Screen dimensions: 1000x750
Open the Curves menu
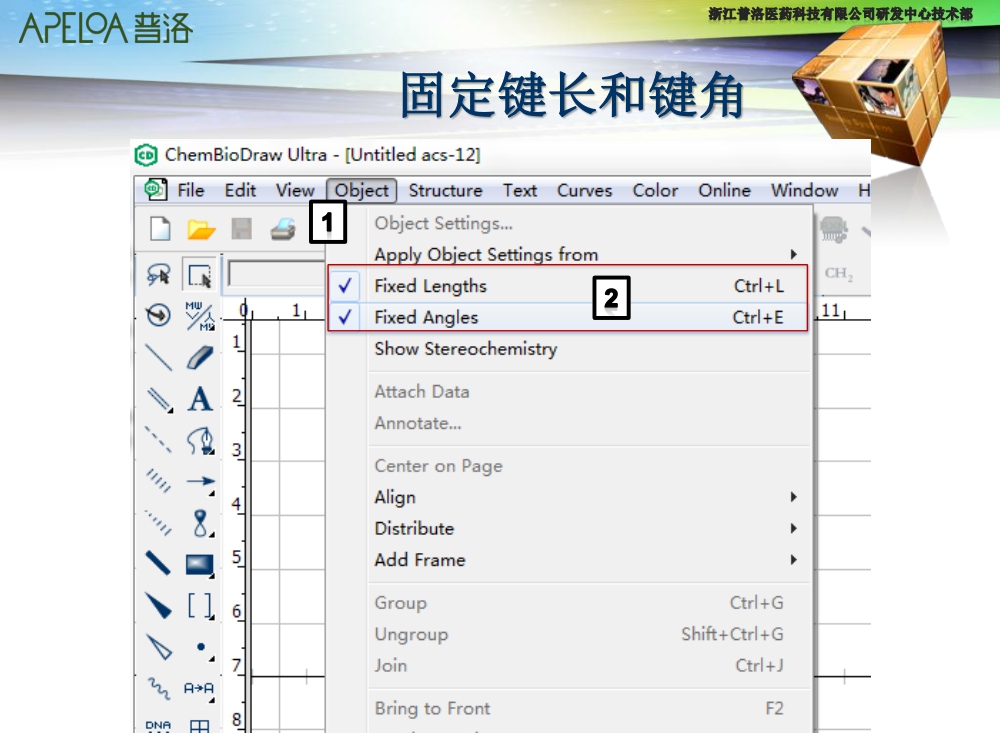point(584,190)
